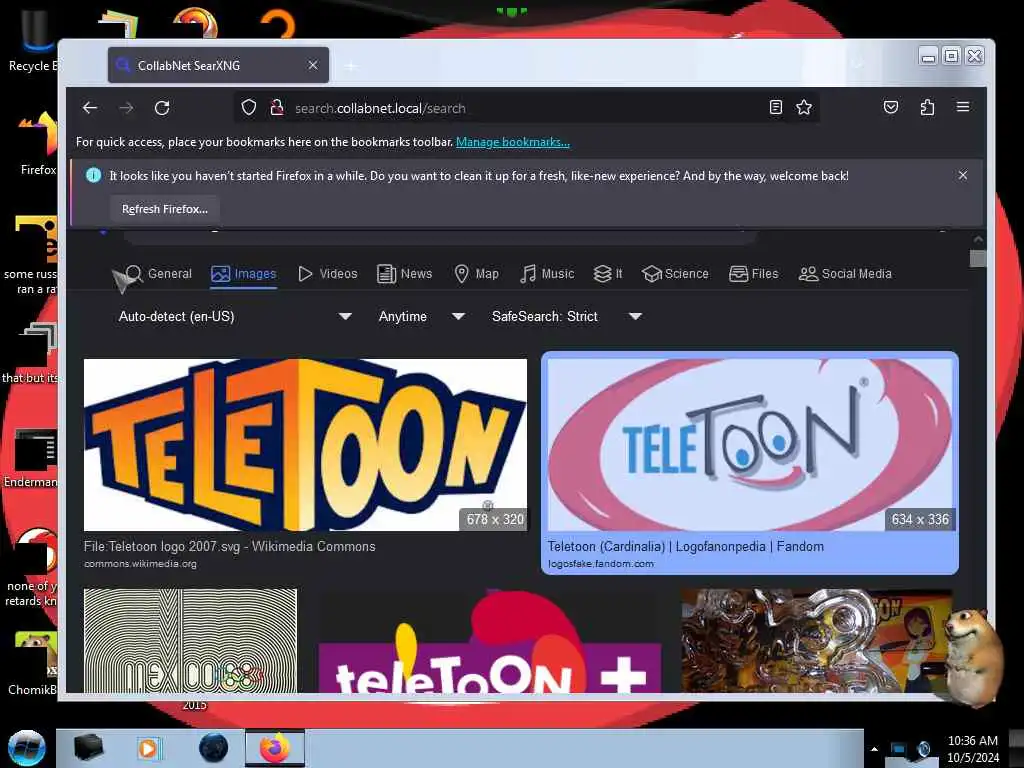This screenshot has width=1024, height=768.
Task: Open the black folder taskbar icon
Action: [88, 748]
